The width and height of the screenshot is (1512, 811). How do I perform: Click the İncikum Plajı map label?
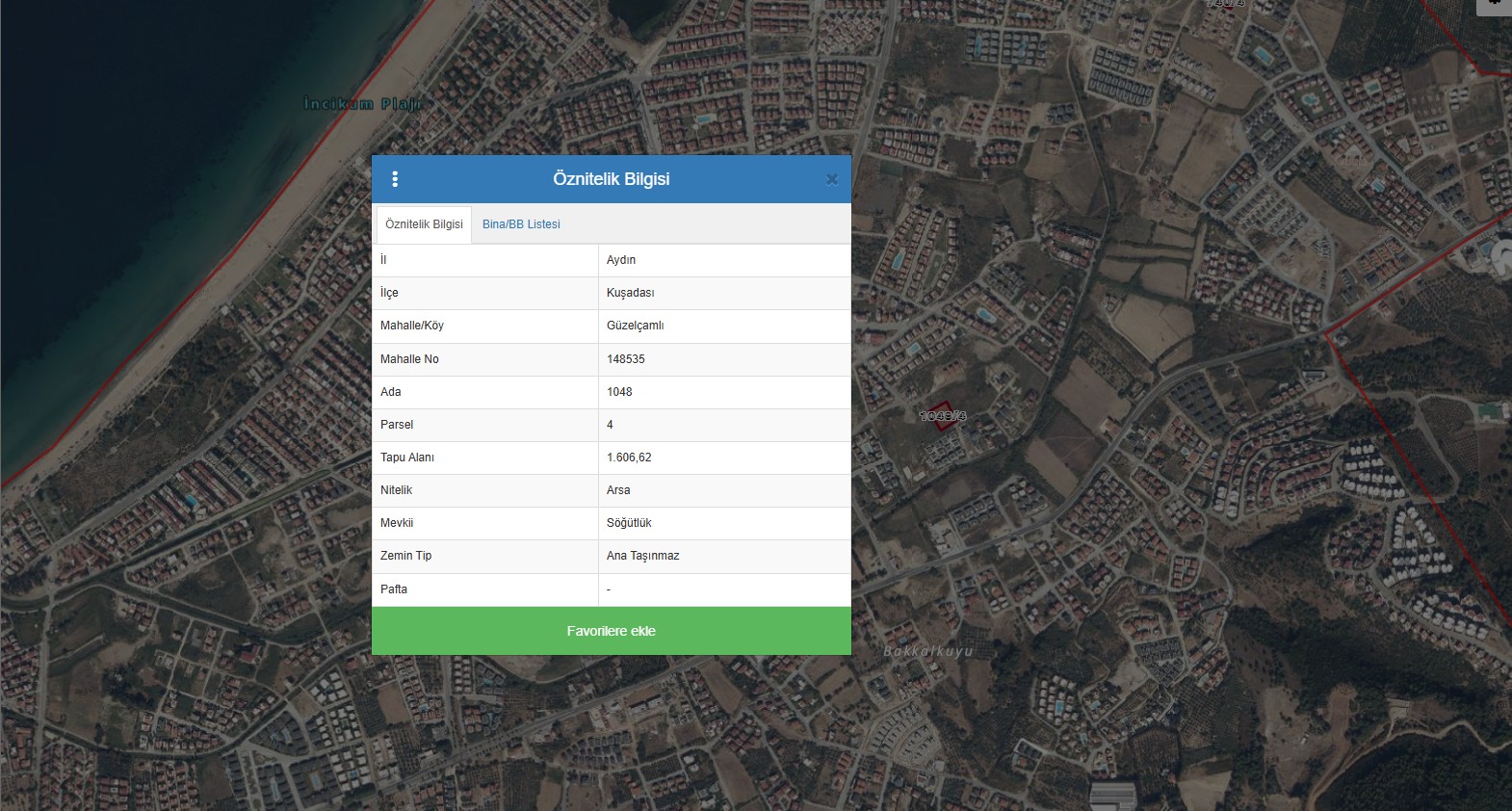362,104
